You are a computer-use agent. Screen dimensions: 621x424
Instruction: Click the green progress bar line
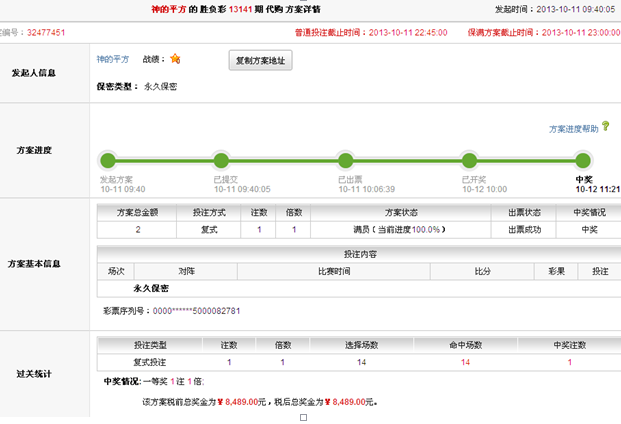point(283,160)
